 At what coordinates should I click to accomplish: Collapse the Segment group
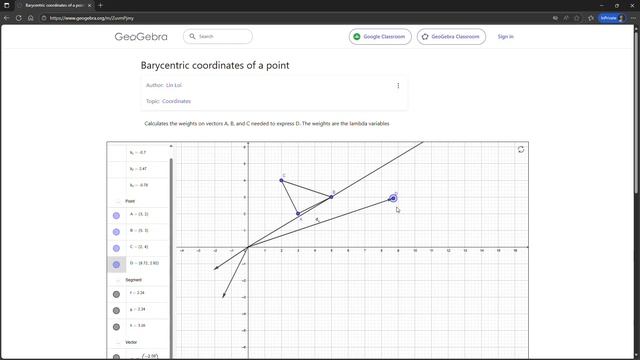(x=118, y=280)
